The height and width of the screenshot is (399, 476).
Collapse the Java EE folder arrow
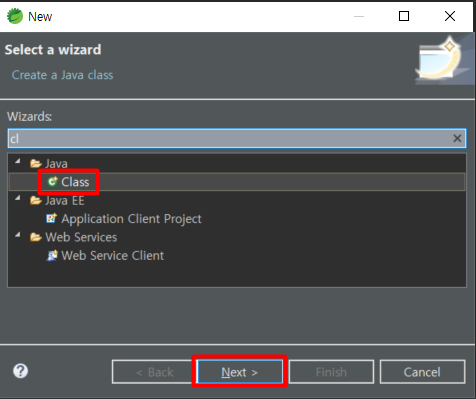point(18,199)
